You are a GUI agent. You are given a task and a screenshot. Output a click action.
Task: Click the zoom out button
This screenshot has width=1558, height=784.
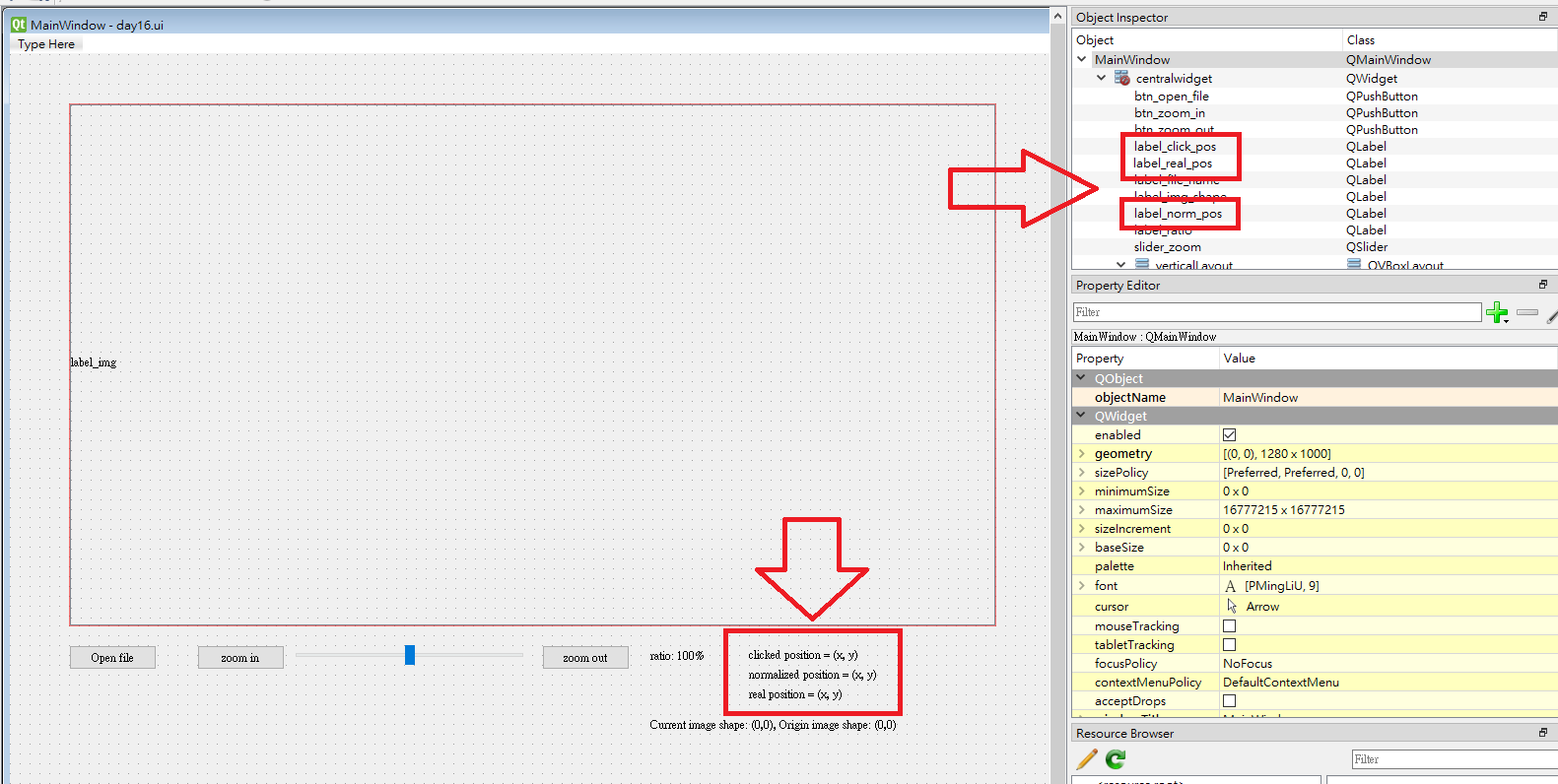click(x=584, y=658)
